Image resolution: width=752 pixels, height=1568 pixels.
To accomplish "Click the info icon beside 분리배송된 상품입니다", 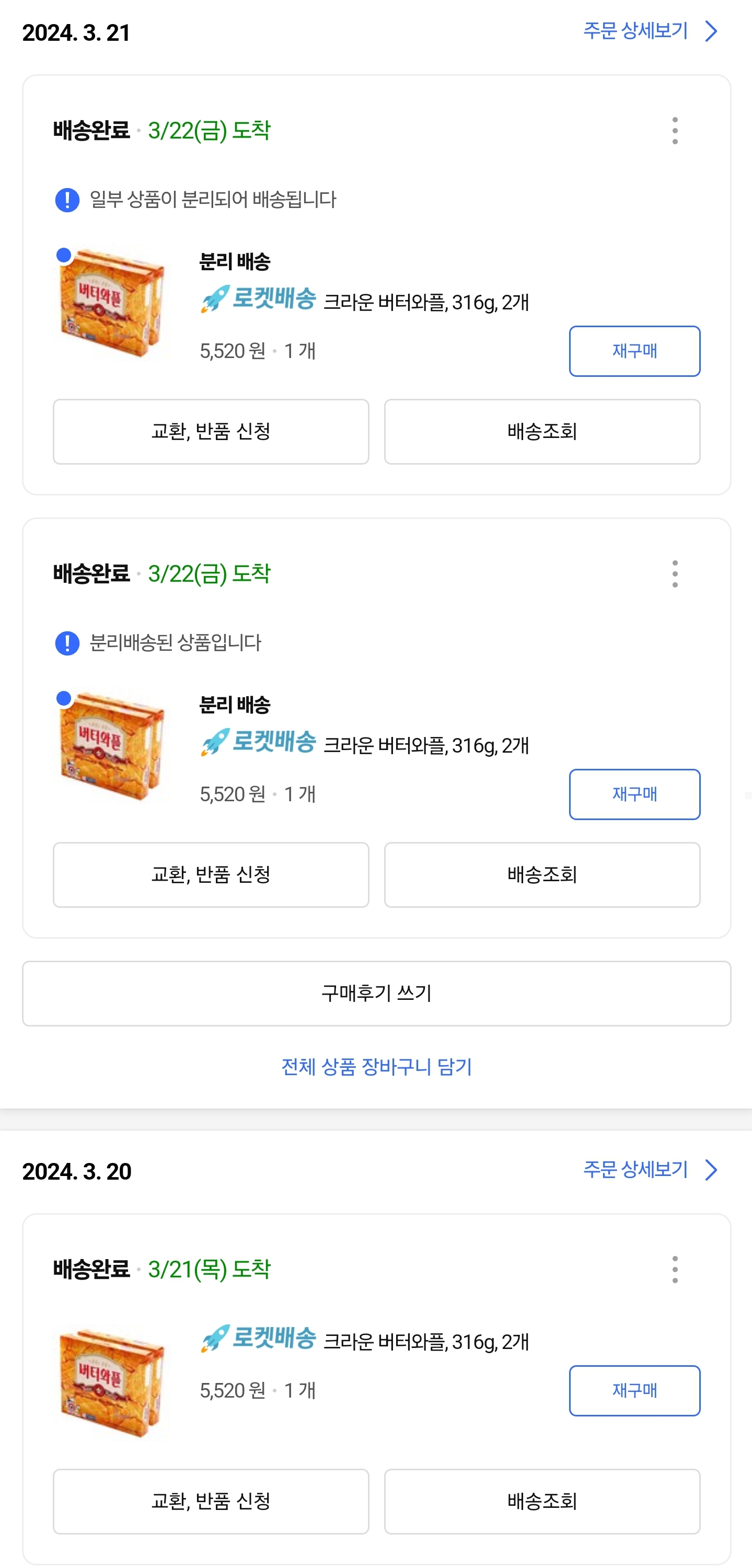I will (x=67, y=643).
